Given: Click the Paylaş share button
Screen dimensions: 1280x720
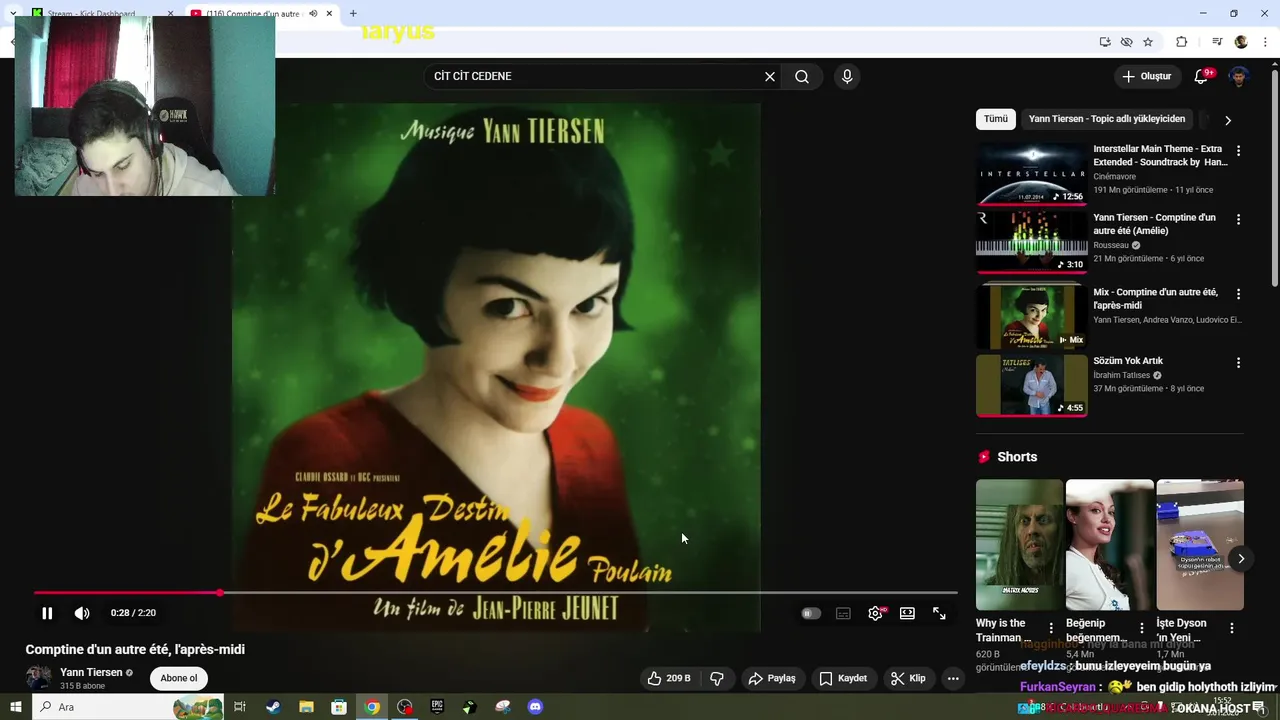Looking at the screenshot, I should 772,678.
